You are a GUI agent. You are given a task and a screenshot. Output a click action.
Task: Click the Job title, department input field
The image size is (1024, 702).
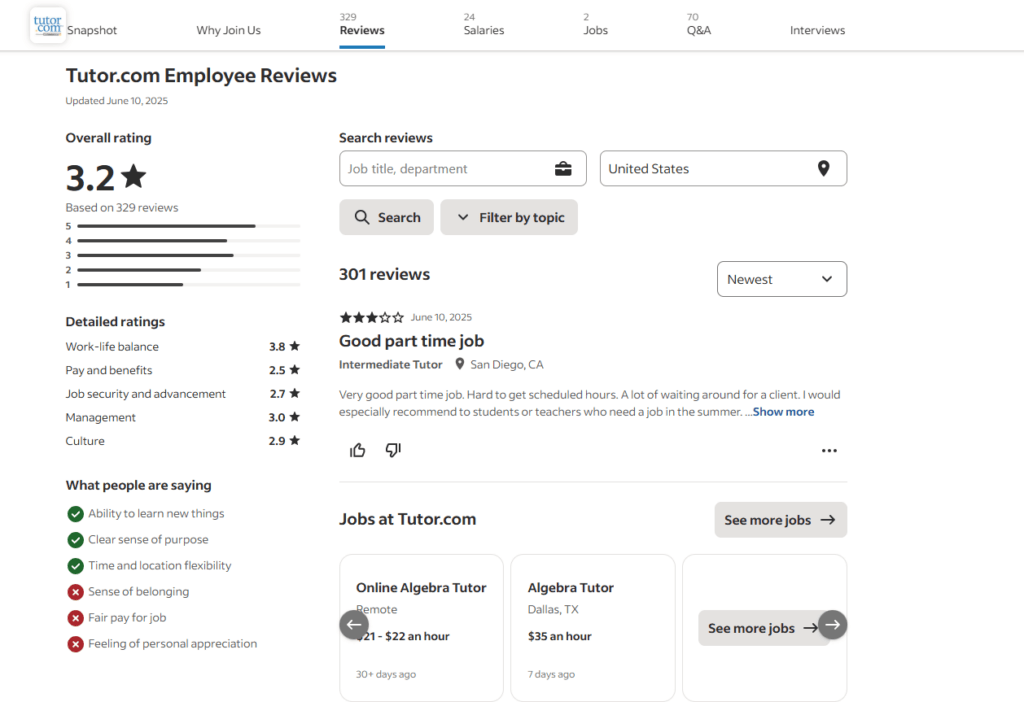coord(445,169)
